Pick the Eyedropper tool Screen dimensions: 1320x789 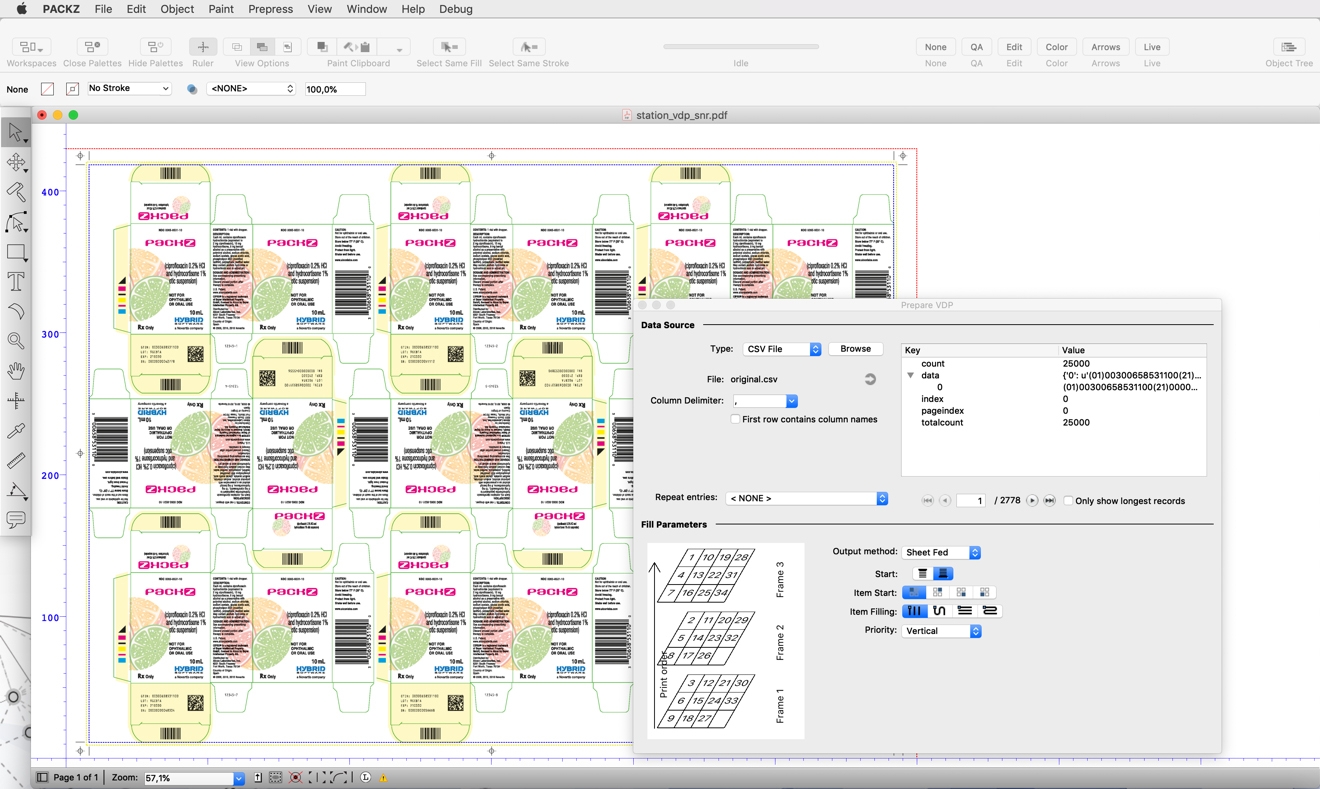(16, 431)
